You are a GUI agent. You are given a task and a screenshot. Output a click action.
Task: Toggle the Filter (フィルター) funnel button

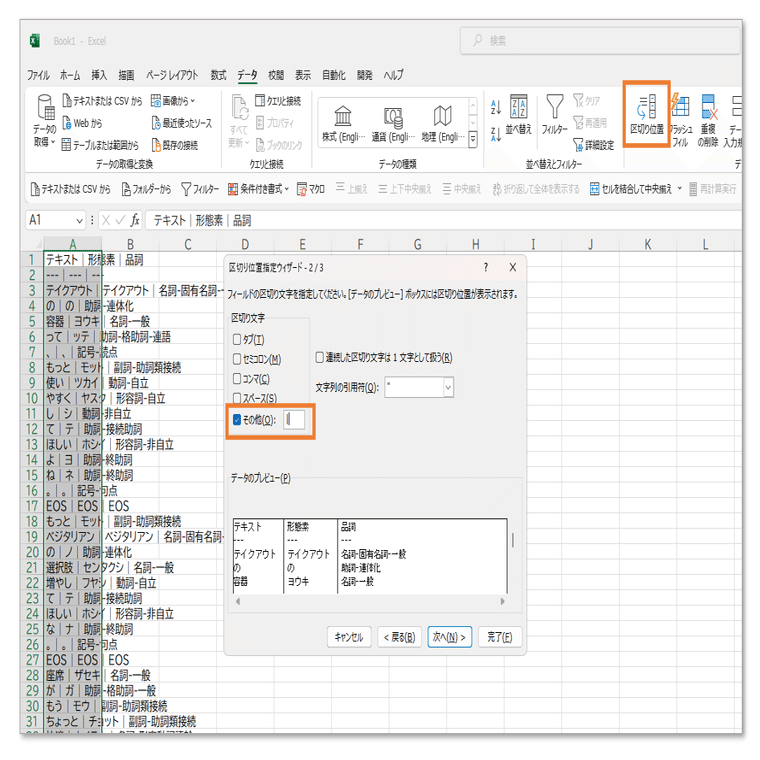tap(554, 115)
